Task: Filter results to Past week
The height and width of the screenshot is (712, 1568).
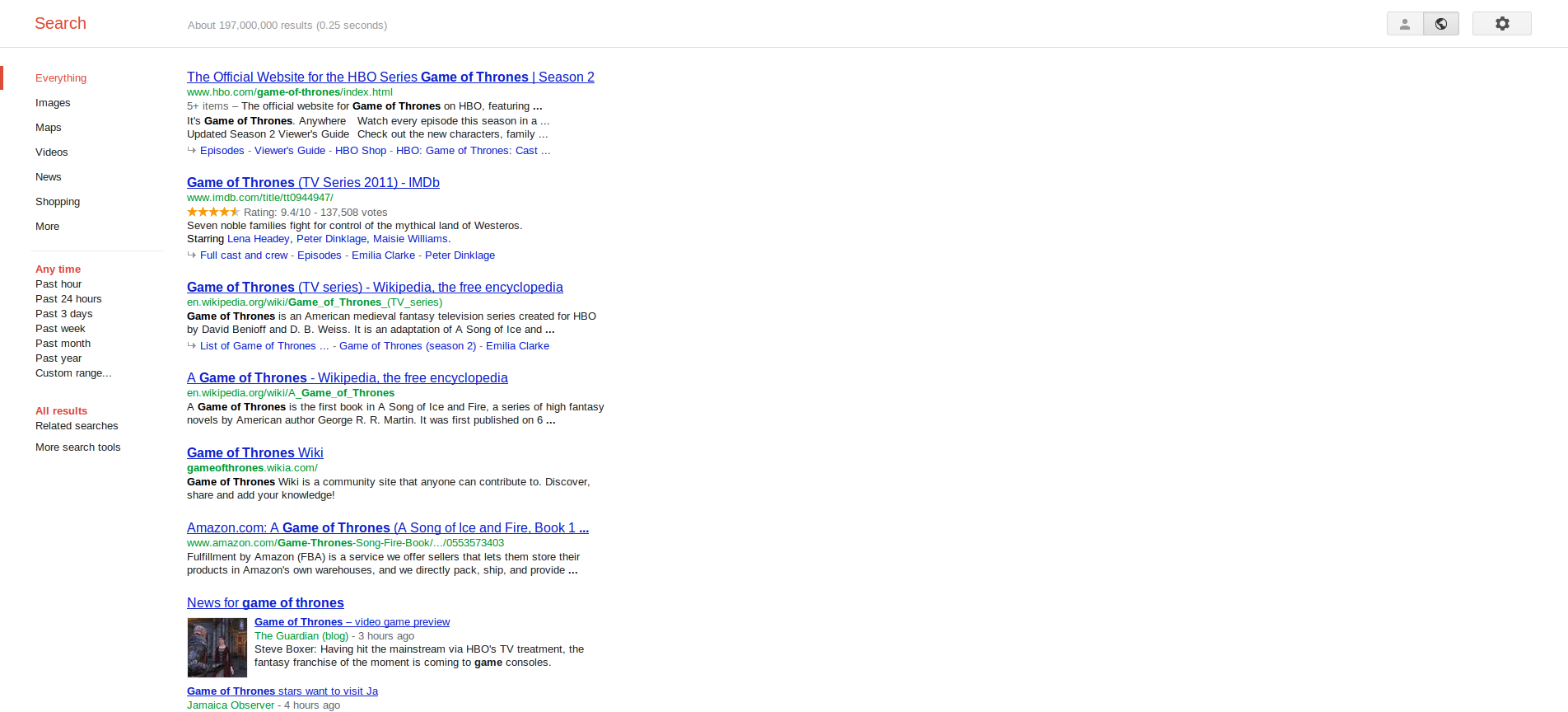Action: 60,329
